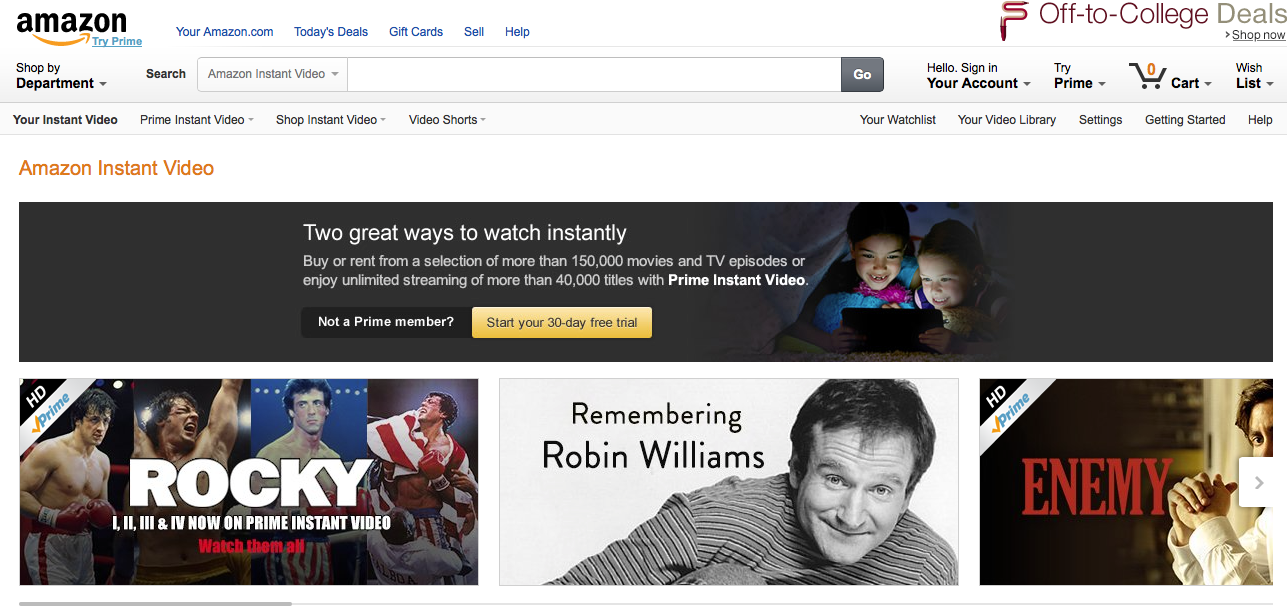The width and height of the screenshot is (1287, 613).
Task: Select the Your Instant Video tab
Action: coord(65,119)
